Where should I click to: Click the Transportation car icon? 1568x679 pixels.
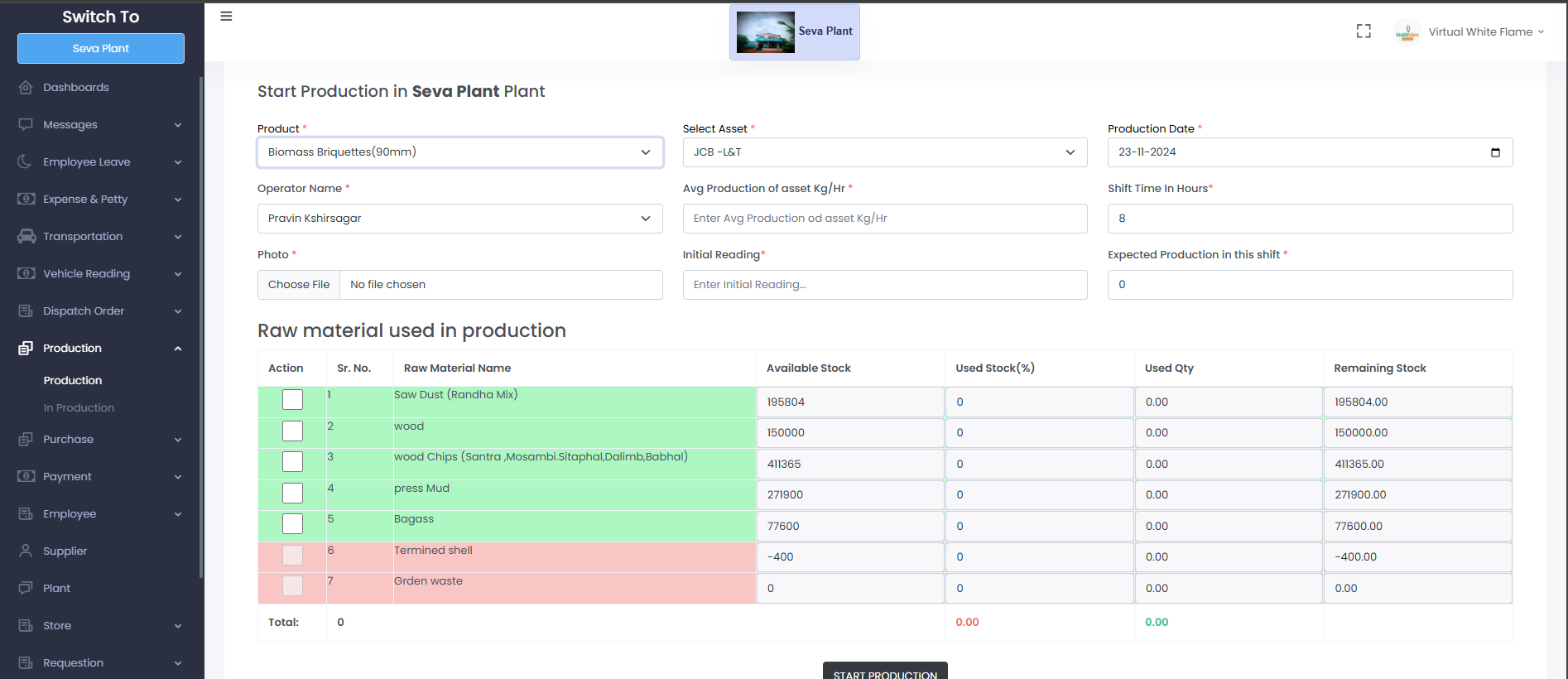click(26, 237)
